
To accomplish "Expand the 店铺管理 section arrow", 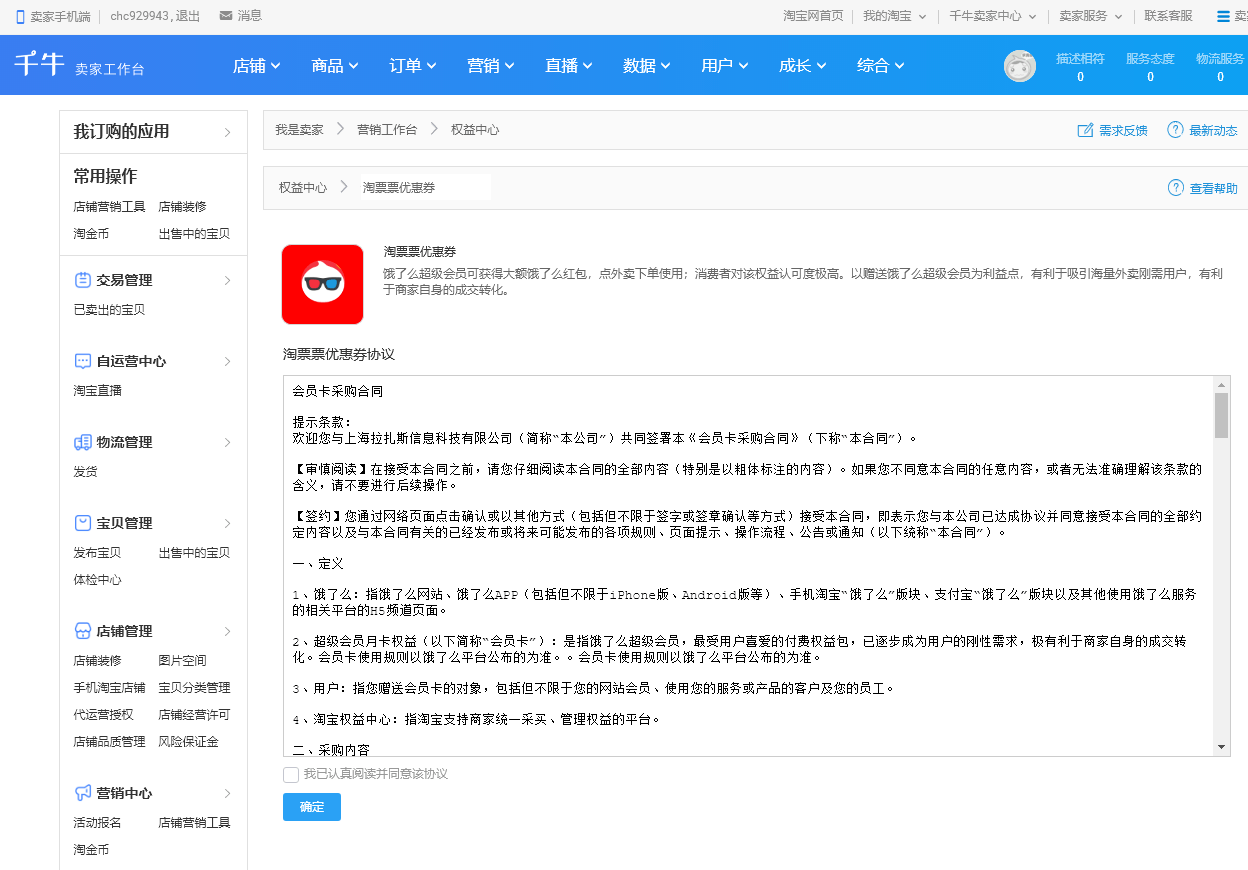I will [227, 631].
